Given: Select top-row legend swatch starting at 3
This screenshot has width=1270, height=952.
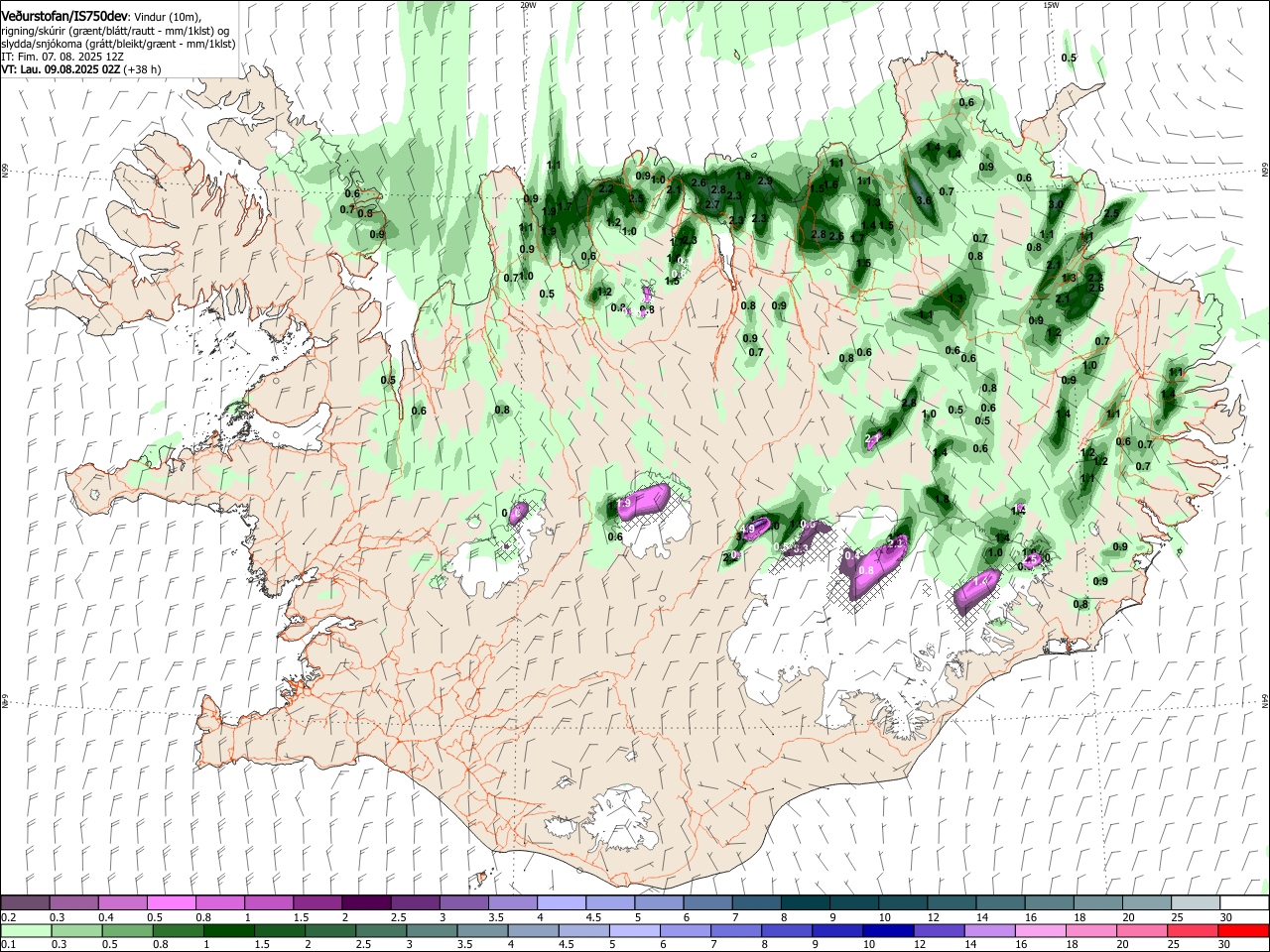Looking at the screenshot, I should point(463,903).
